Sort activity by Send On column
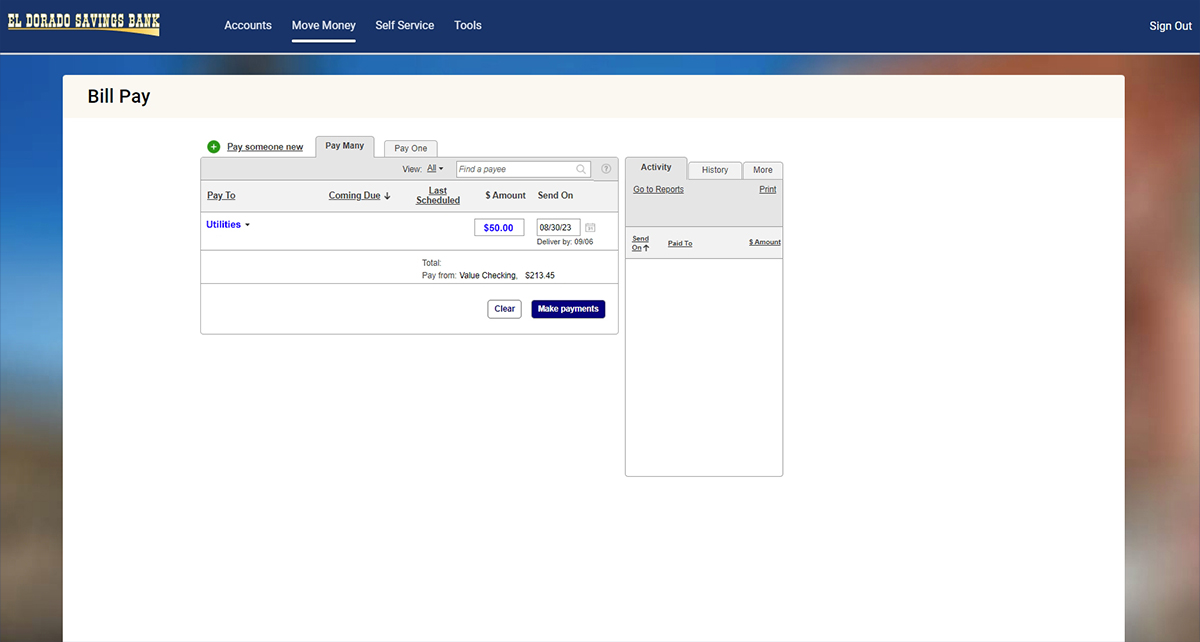 pos(640,243)
